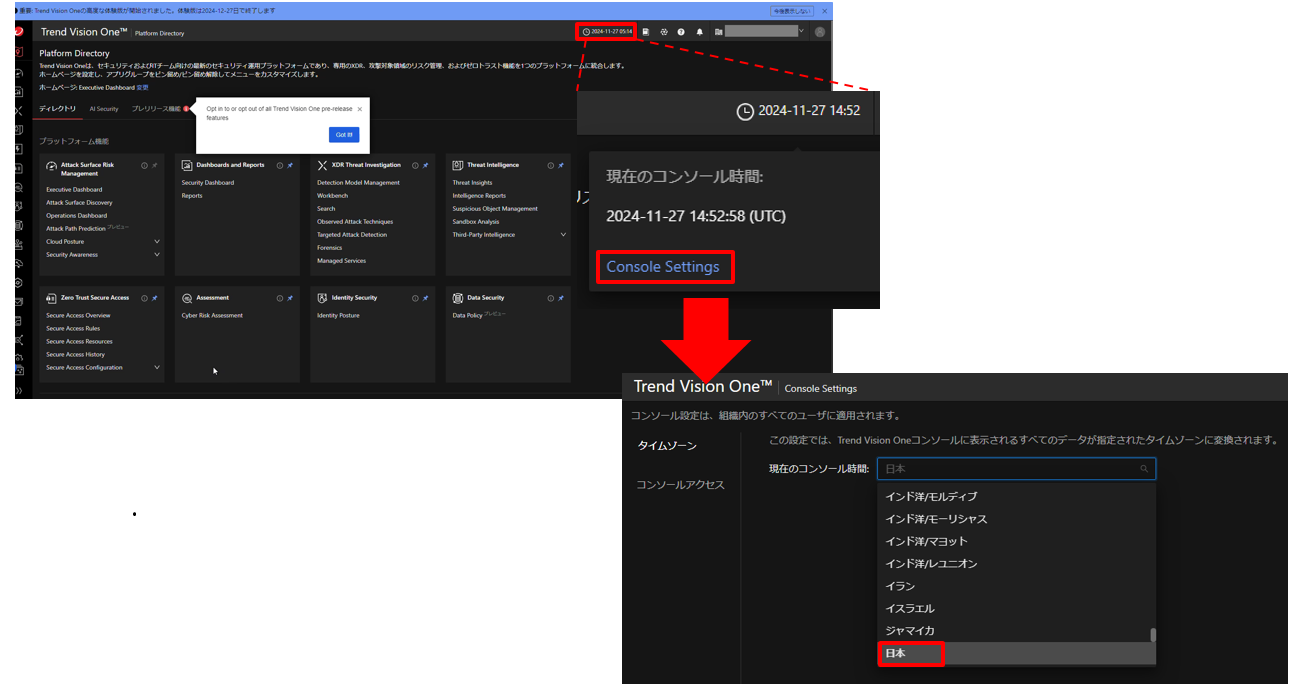The image size is (1290, 688).
Task: Click the Console Settings link
Action: (663, 267)
